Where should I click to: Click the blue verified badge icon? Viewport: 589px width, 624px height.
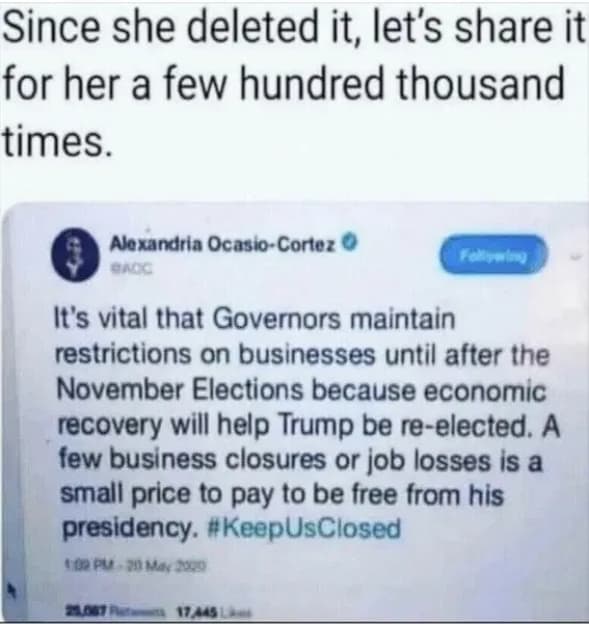point(351,241)
